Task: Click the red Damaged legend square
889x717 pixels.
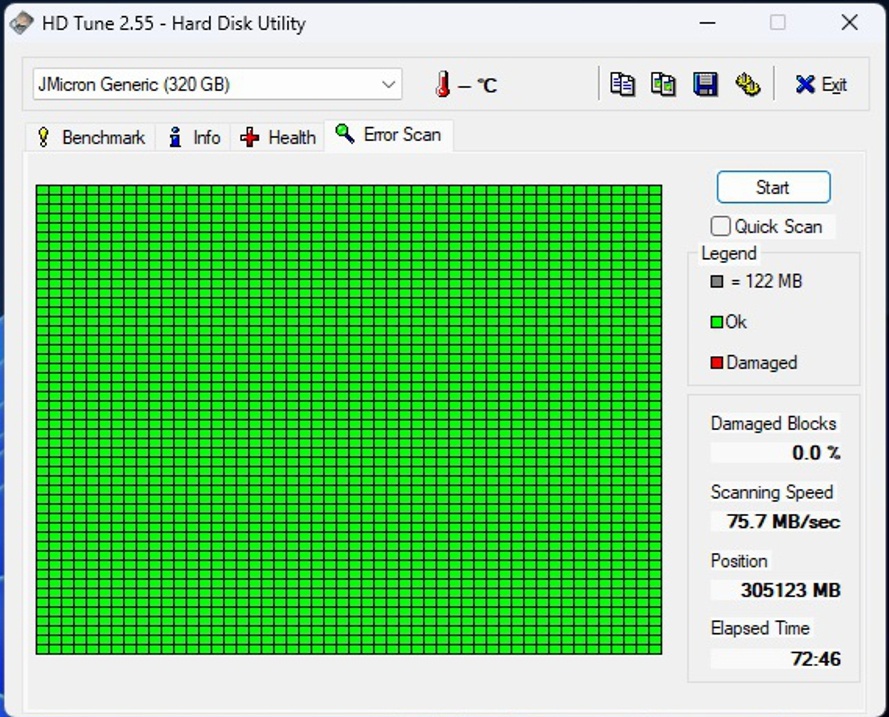Action: (x=716, y=363)
